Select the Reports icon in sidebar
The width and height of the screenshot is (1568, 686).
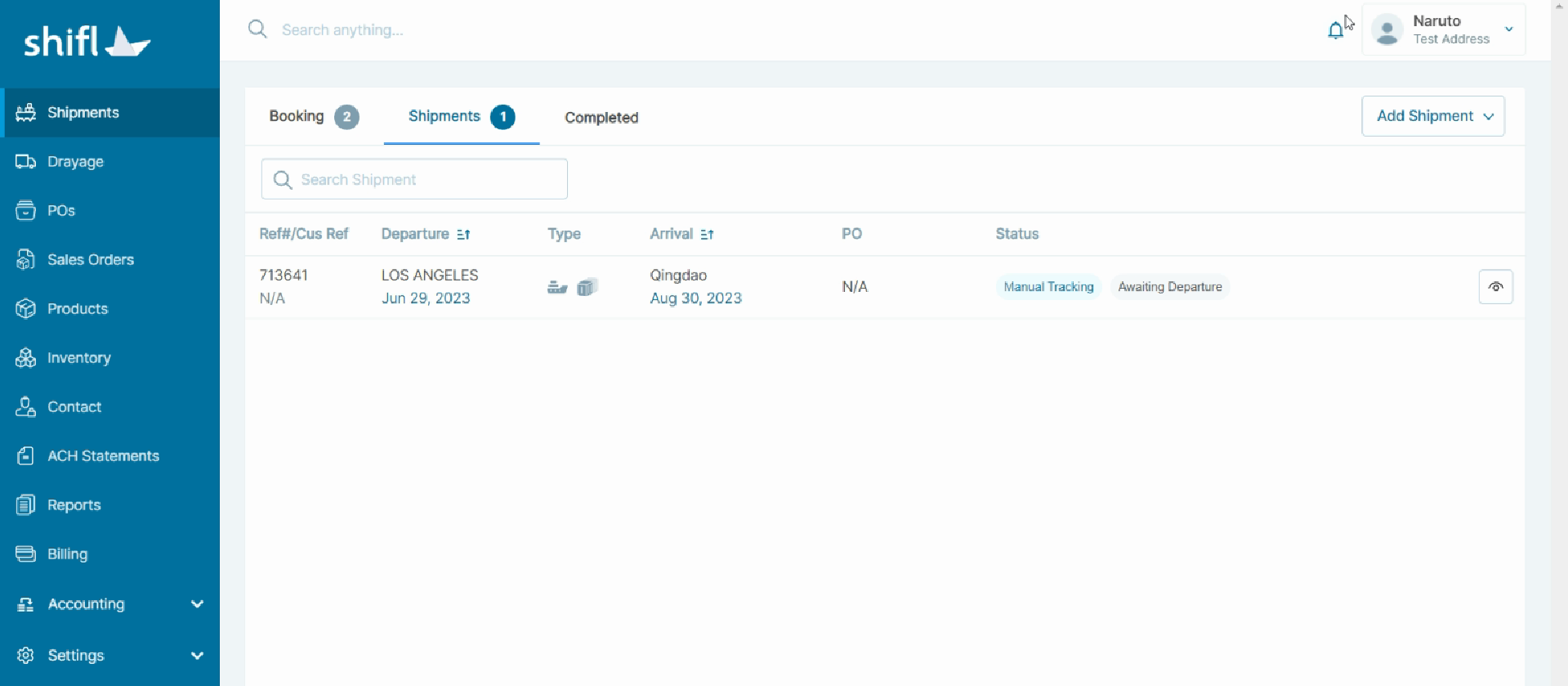pyautogui.click(x=25, y=505)
